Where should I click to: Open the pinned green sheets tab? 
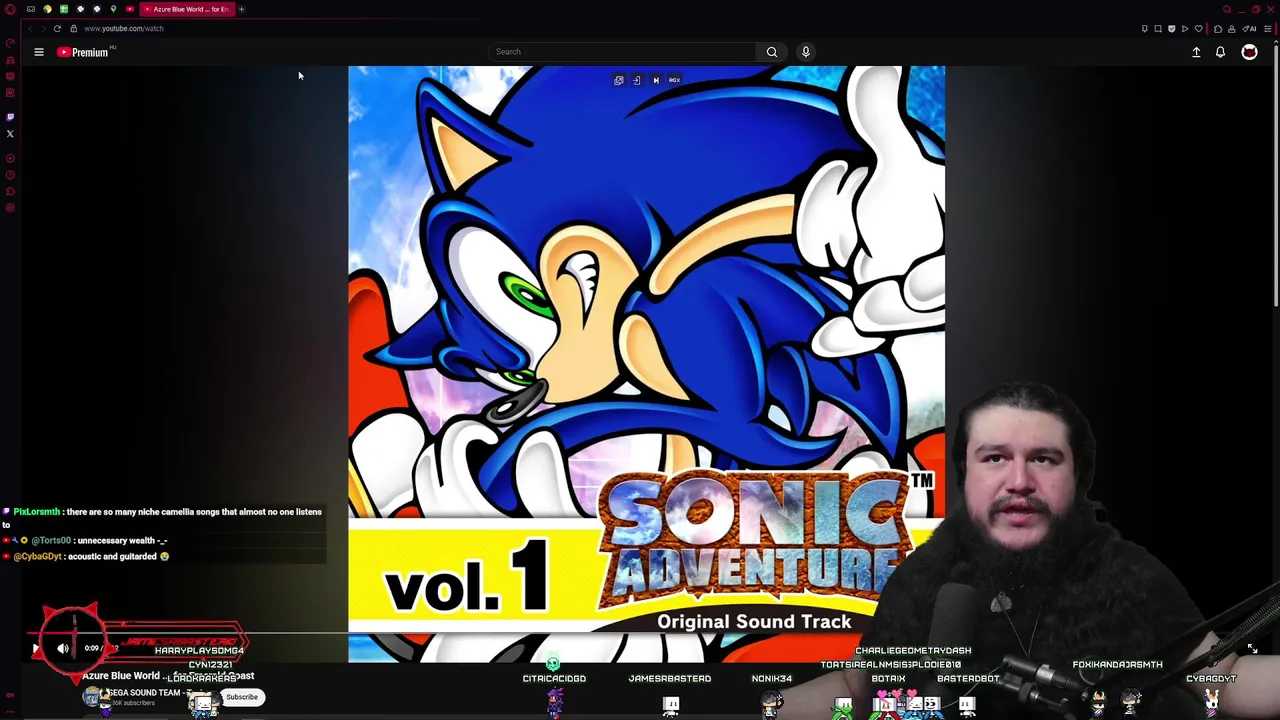64,9
